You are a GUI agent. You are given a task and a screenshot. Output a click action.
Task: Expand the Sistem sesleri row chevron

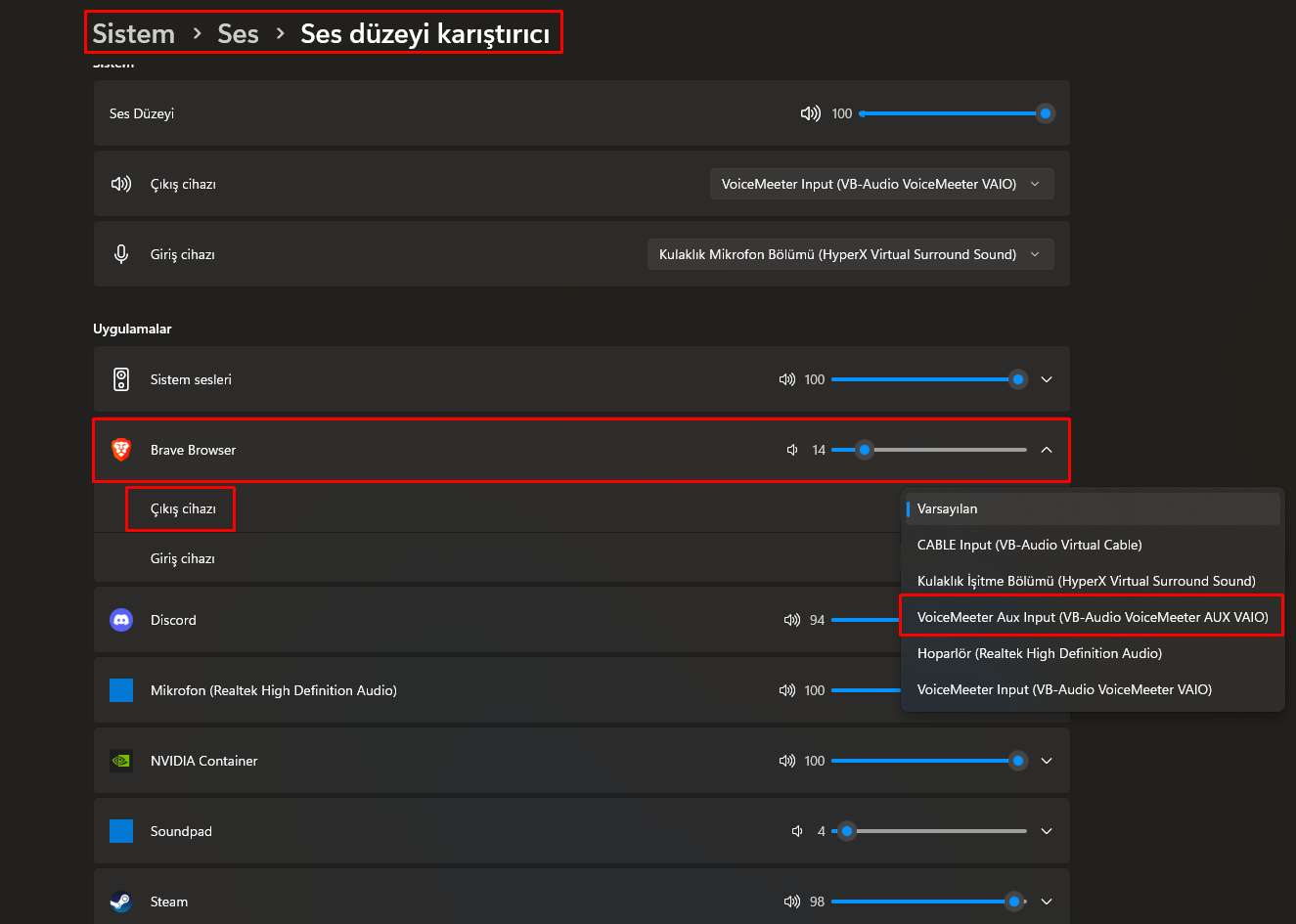point(1047,379)
